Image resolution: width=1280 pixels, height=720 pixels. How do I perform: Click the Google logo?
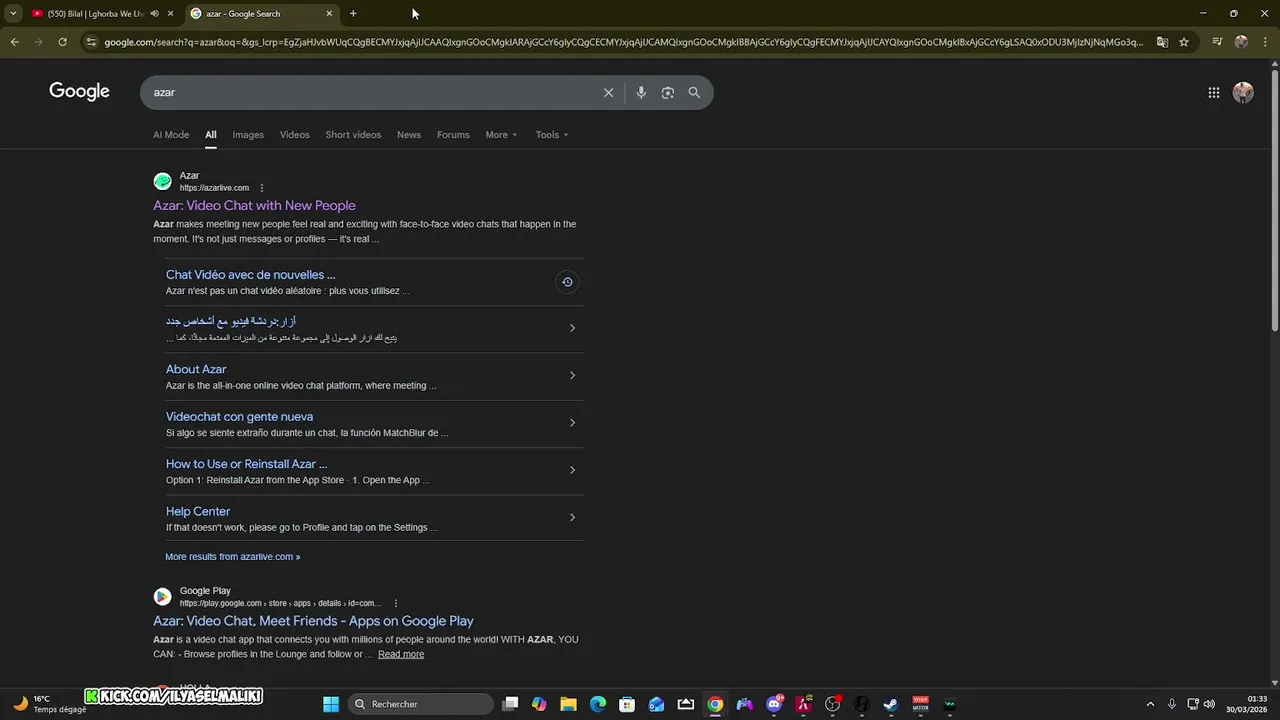pyautogui.click(x=79, y=92)
